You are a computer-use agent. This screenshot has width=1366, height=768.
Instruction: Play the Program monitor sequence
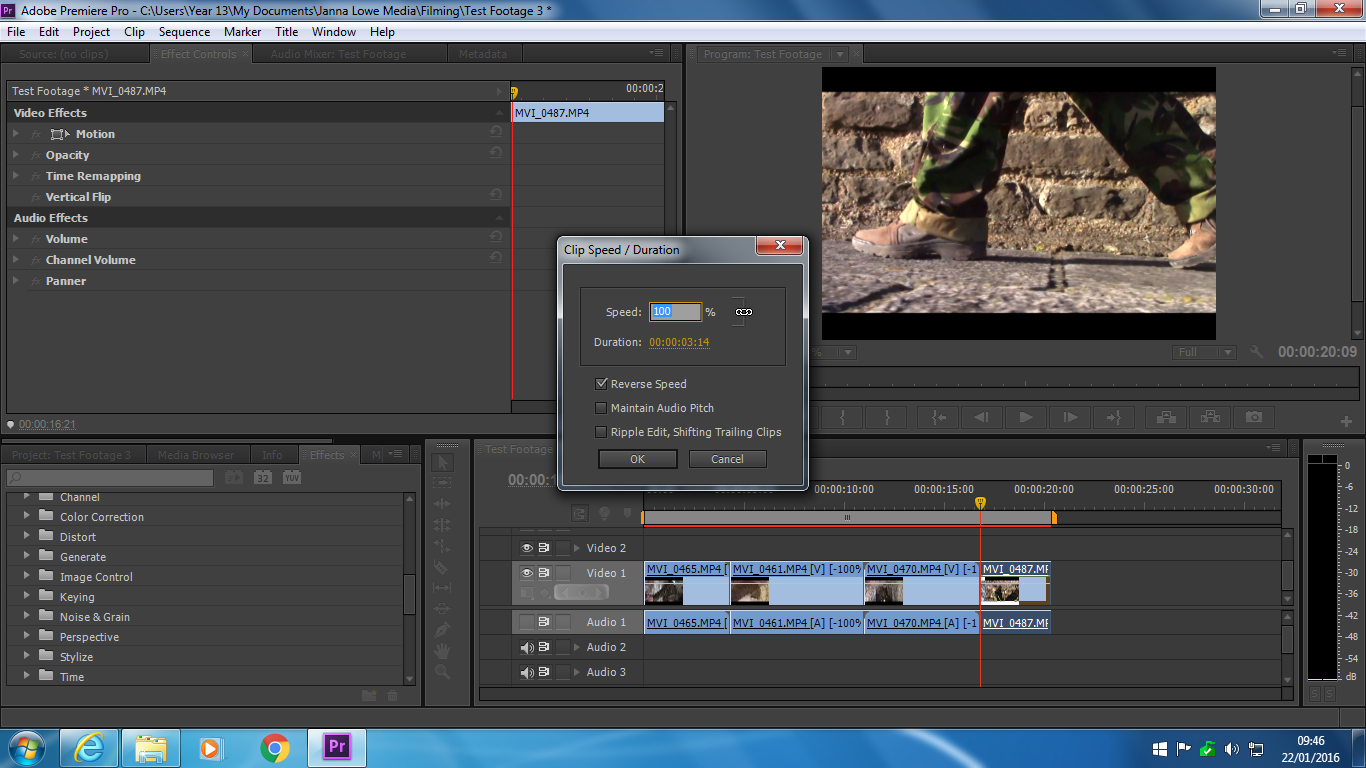[1026, 417]
